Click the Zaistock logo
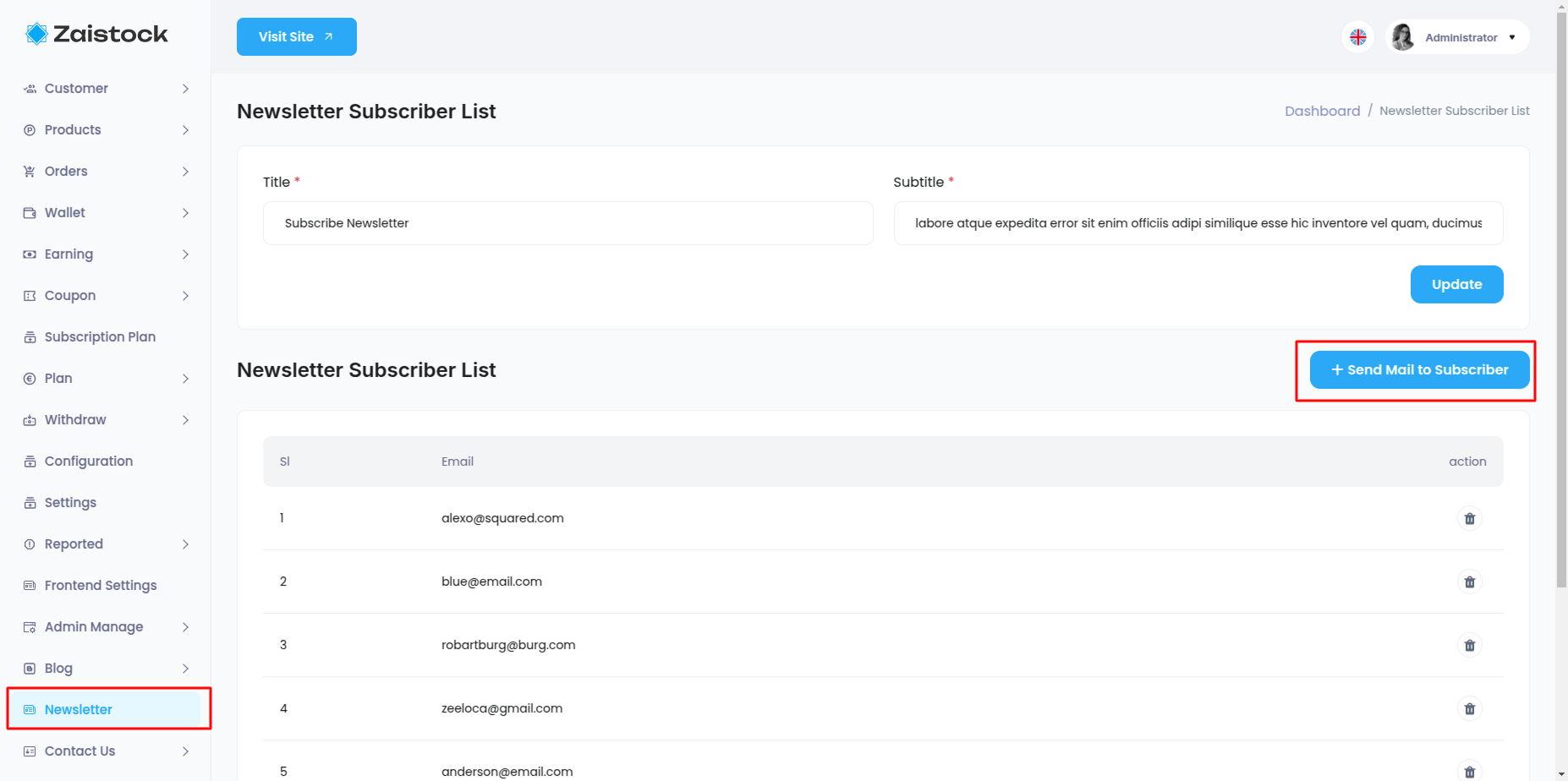Image resolution: width=1568 pixels, height=781 pixels. (x=97, y=34)
